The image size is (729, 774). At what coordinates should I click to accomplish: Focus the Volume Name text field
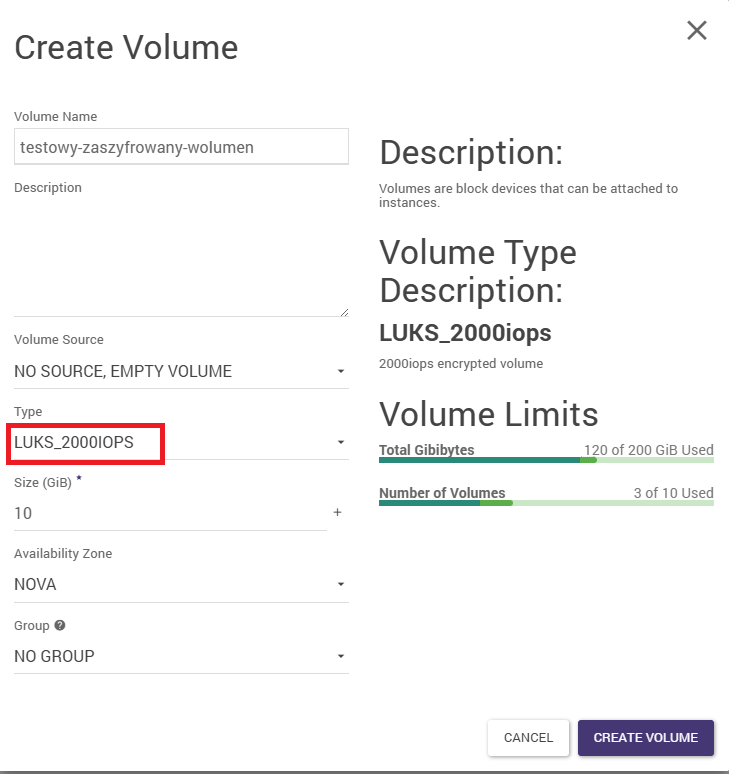(x=181, y=146)
